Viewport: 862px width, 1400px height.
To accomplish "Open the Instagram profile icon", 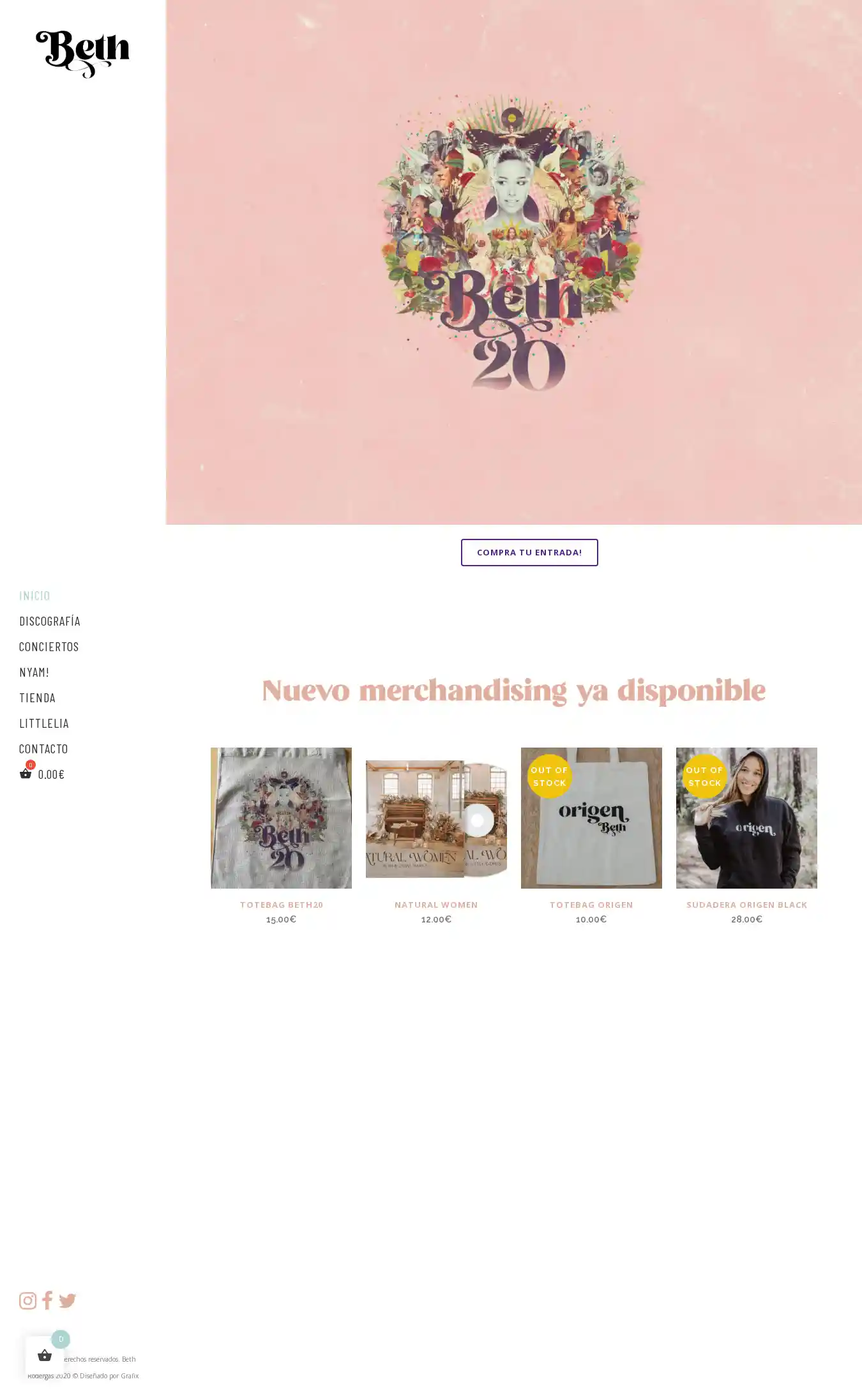I will pos(27,1300).
